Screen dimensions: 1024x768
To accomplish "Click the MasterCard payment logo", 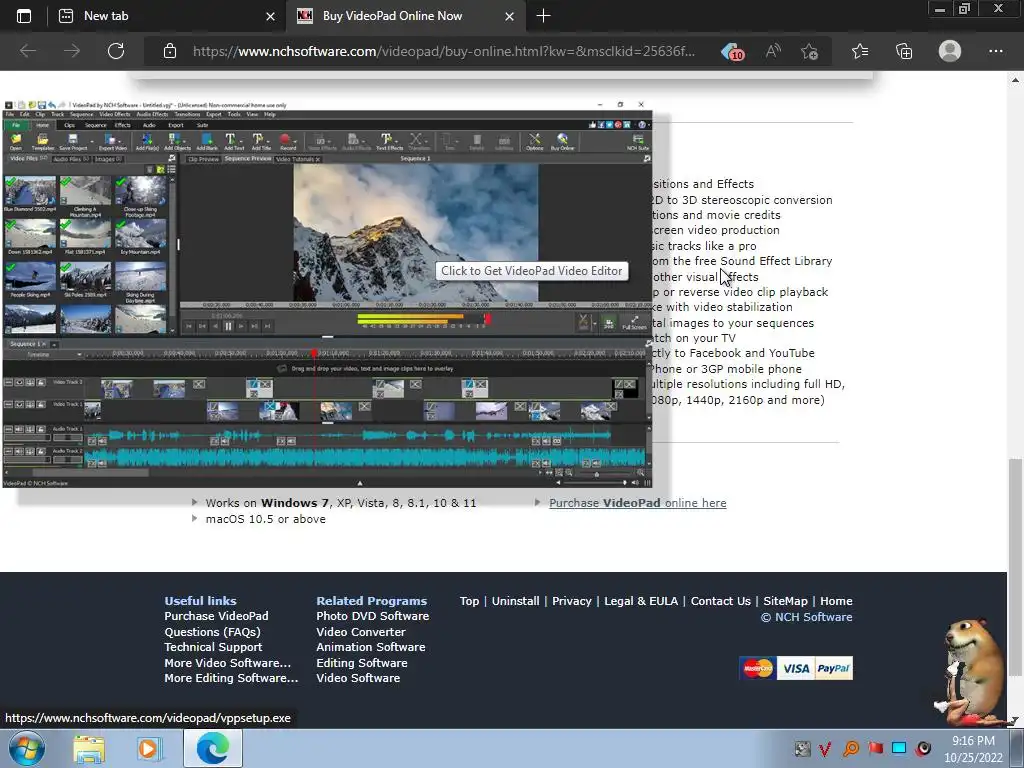I will click(758, 668).
